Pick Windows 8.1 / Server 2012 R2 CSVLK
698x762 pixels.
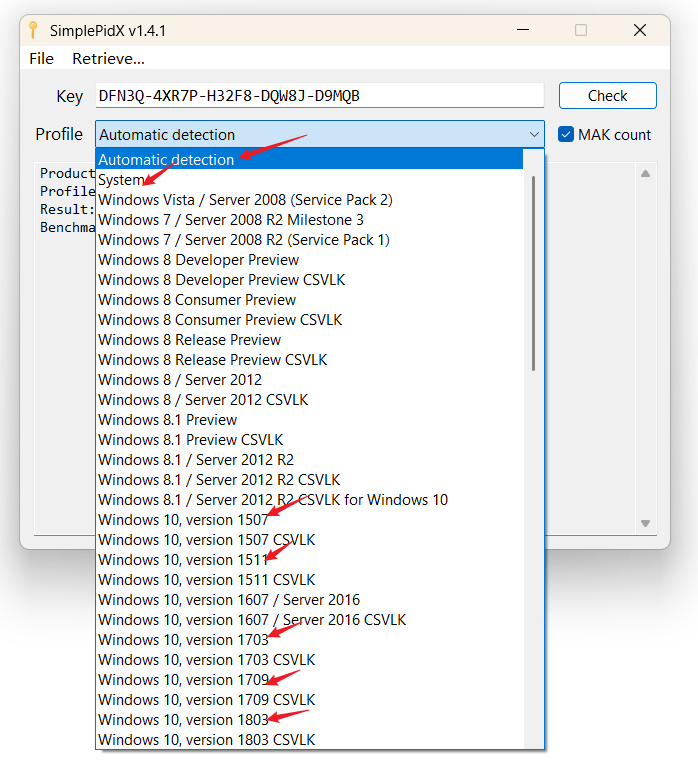pos(309,479)
